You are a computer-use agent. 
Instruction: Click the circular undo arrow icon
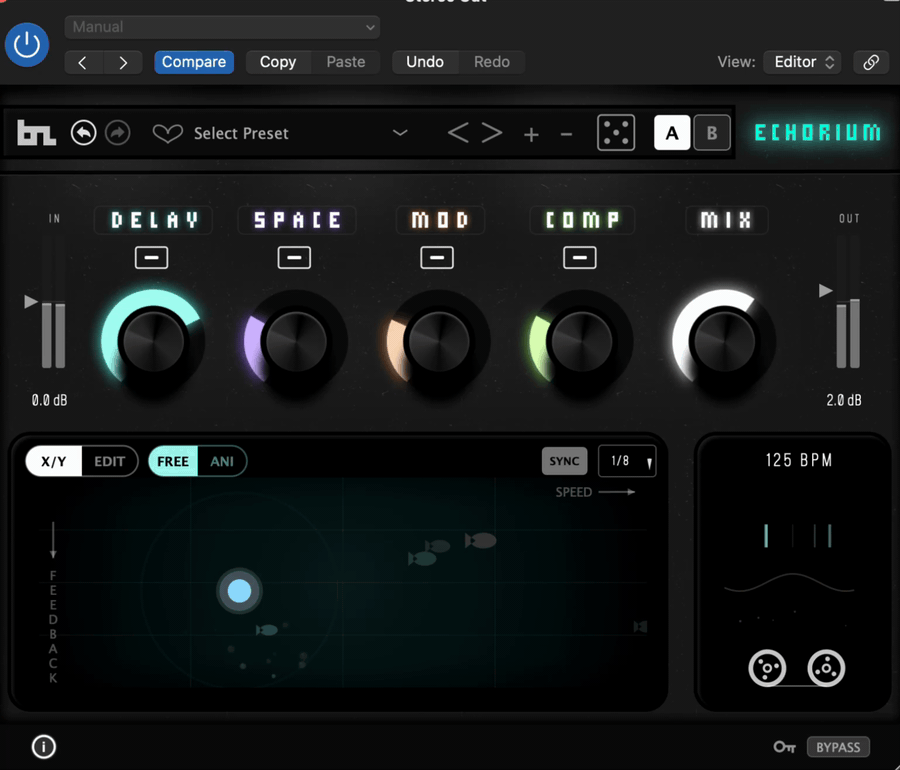83,133
